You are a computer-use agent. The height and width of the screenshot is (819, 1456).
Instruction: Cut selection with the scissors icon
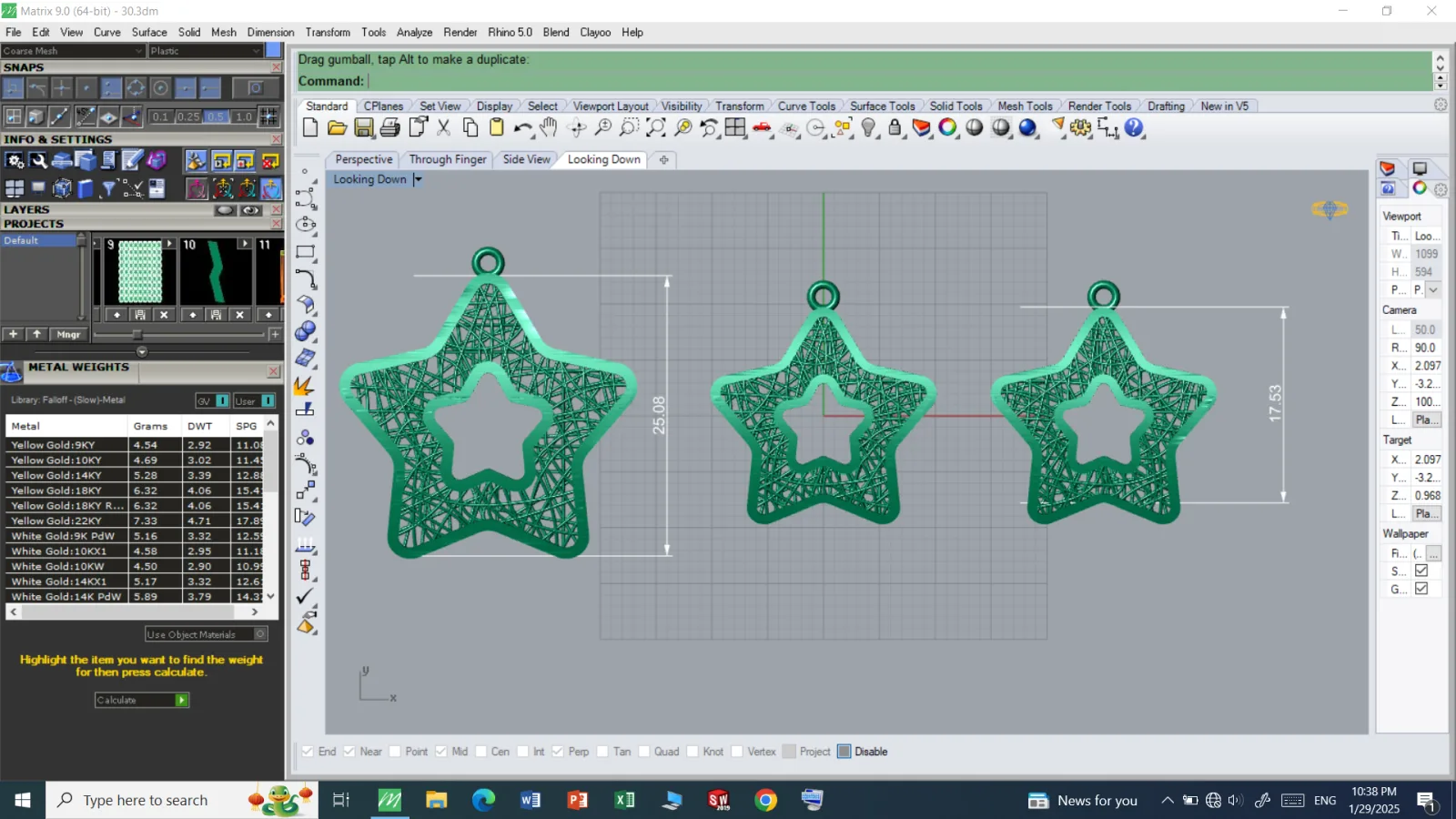click(x=444, y=127)
